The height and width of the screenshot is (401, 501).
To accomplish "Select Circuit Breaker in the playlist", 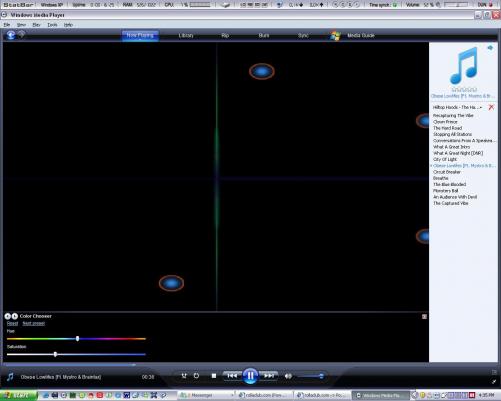I will coord(447,172).
